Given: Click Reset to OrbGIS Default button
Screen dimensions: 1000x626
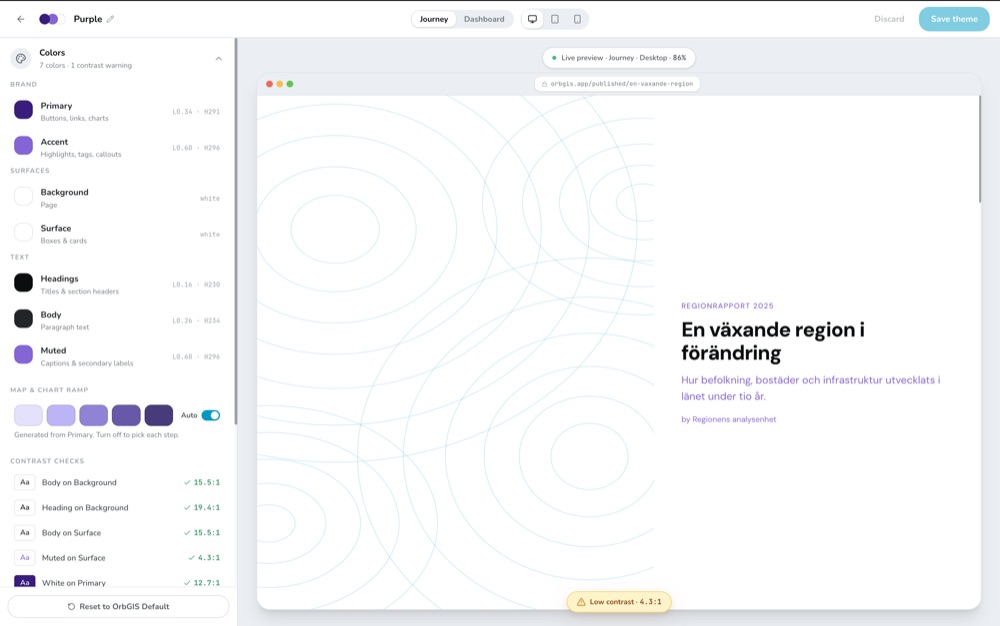Looking at the screenshot, I should tap(119, 606).
